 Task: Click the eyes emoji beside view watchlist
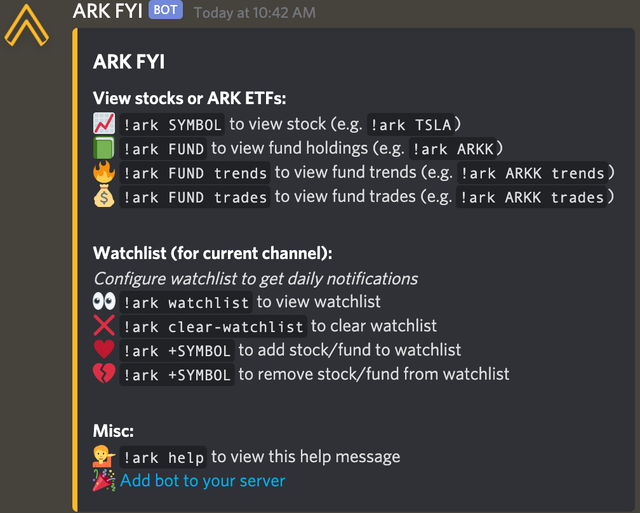point(104,302)
